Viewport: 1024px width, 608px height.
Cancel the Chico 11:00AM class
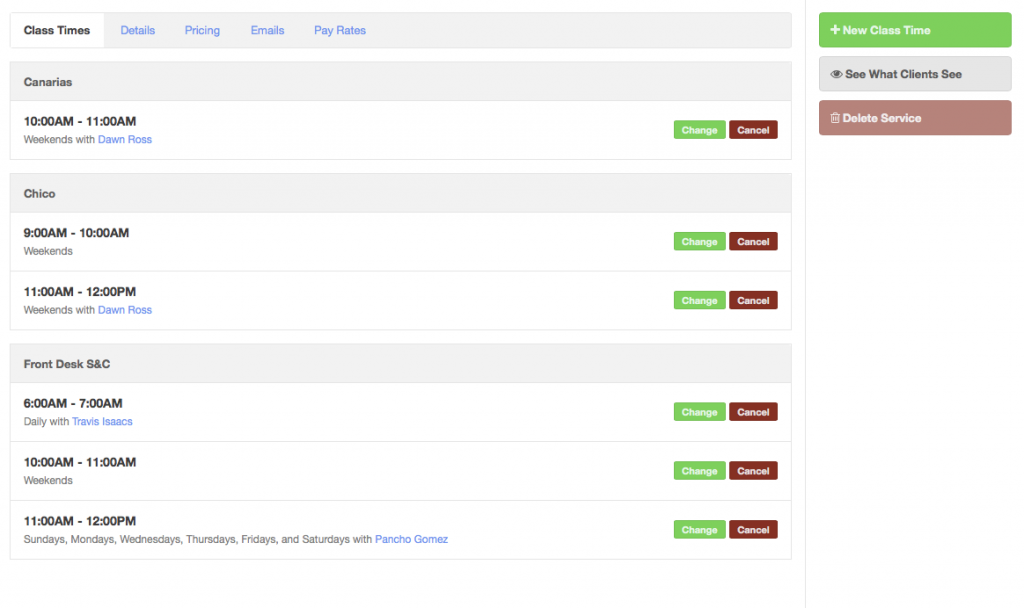(x=753, y=300)
